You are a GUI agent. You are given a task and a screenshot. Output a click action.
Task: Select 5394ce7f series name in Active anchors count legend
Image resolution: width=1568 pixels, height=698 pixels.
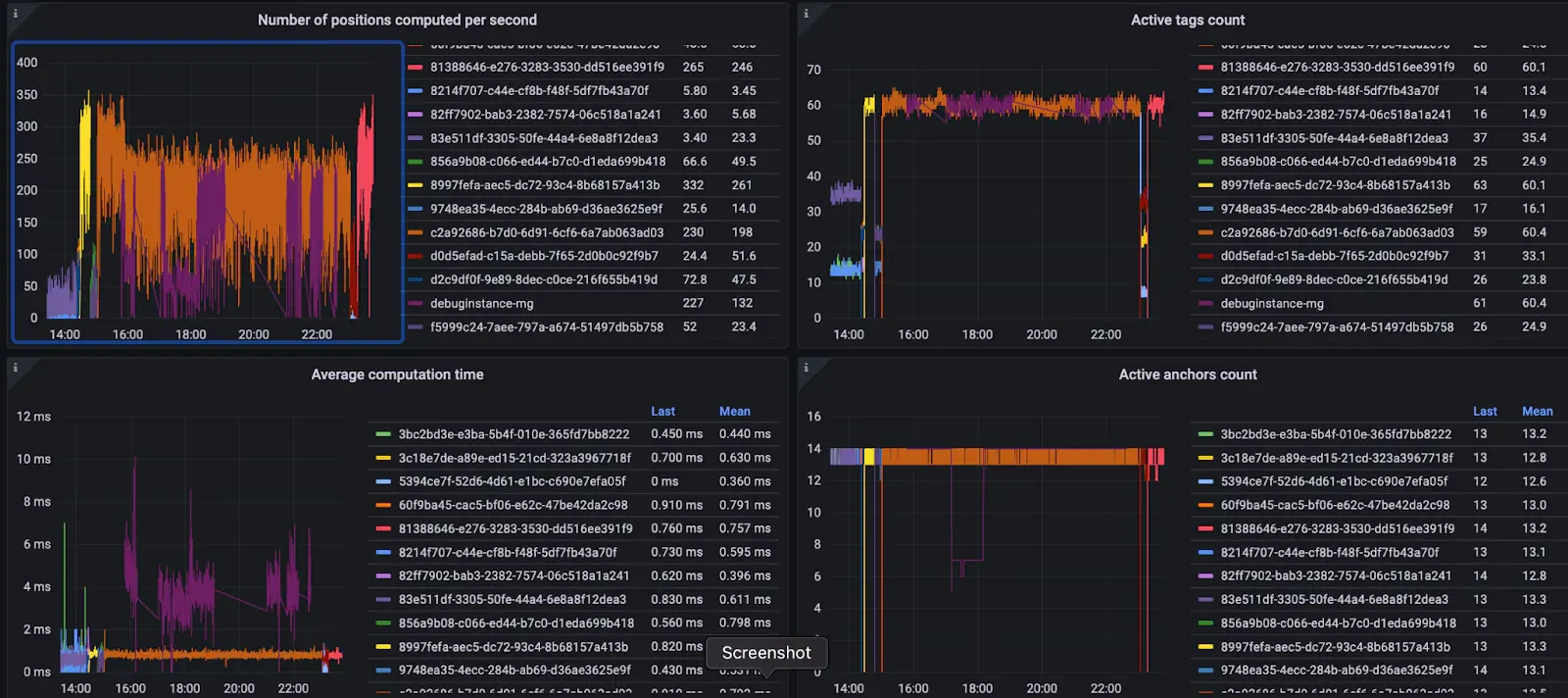[1334, 481]
